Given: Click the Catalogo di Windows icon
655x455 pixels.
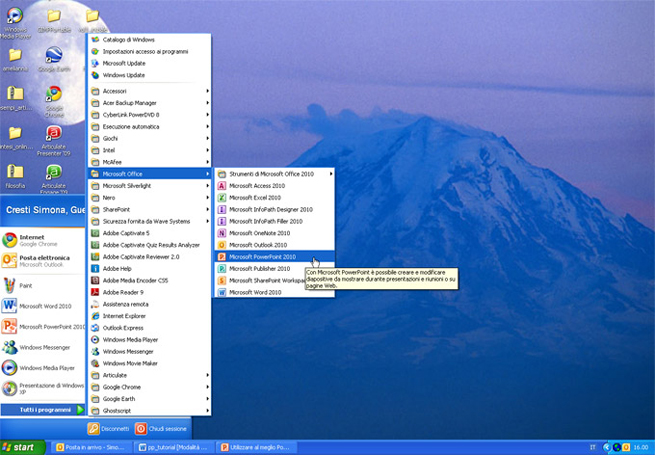Looking at the screenshot, I should 95,39.
